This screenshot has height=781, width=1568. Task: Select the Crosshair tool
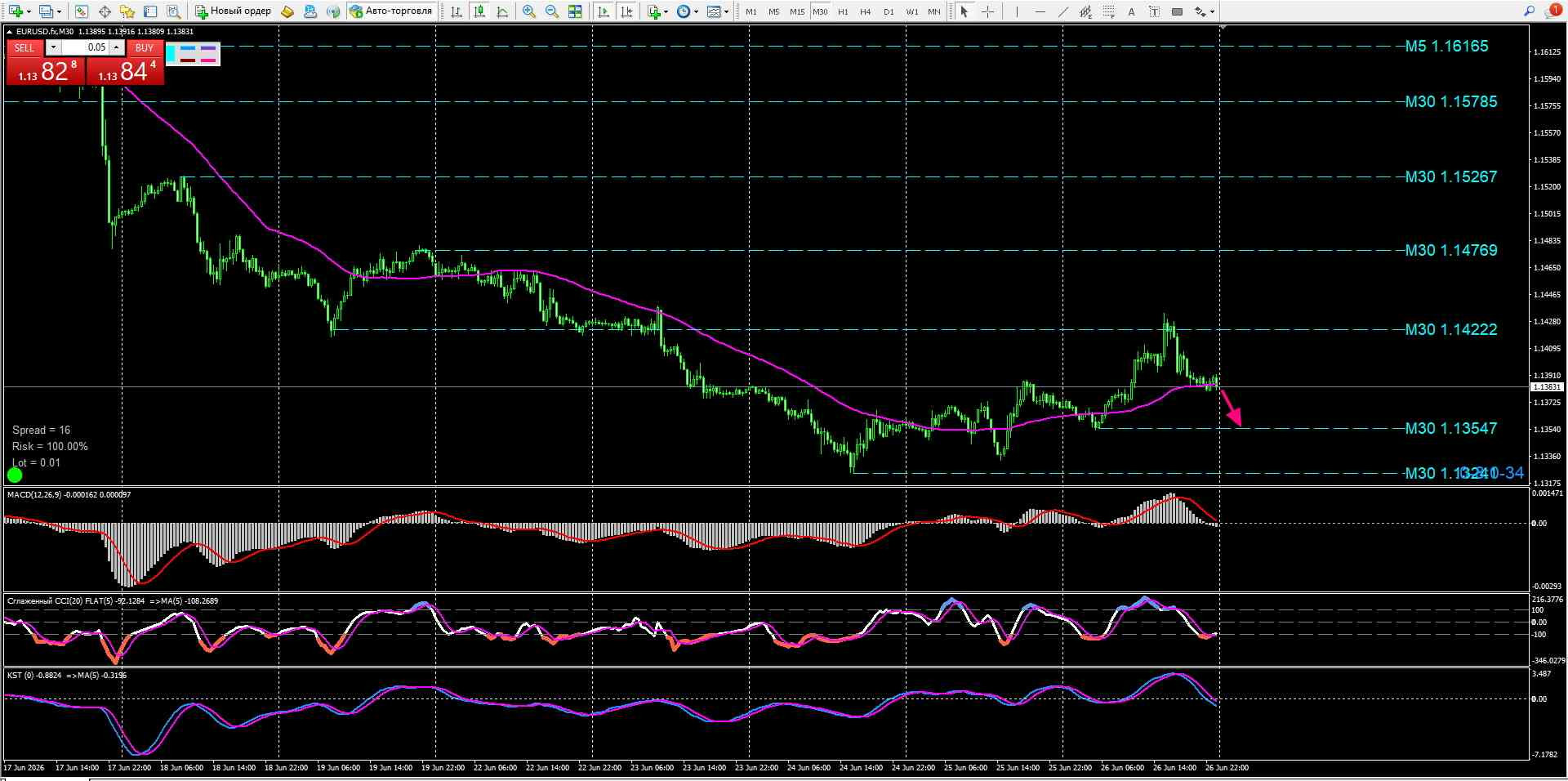[987, 11]
